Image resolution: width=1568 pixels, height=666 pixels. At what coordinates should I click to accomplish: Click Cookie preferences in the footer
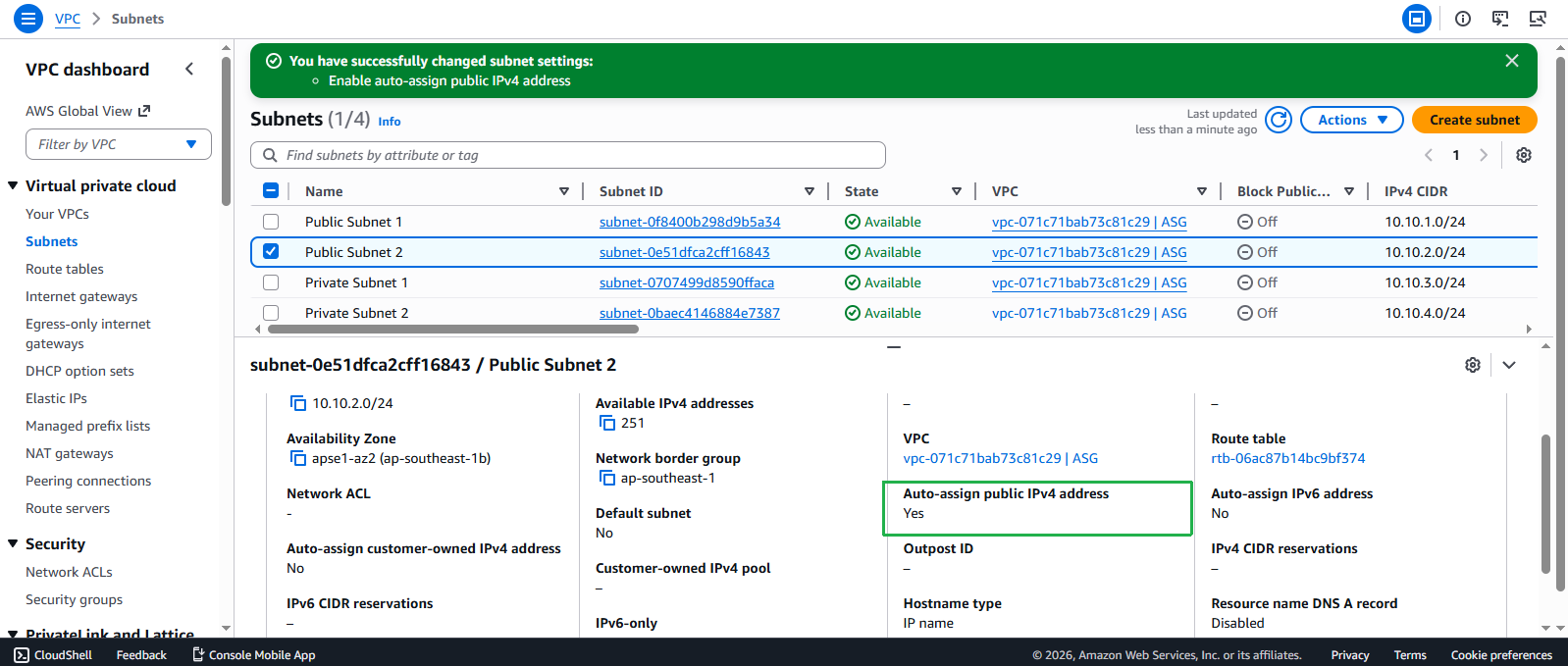(1501, 654)
